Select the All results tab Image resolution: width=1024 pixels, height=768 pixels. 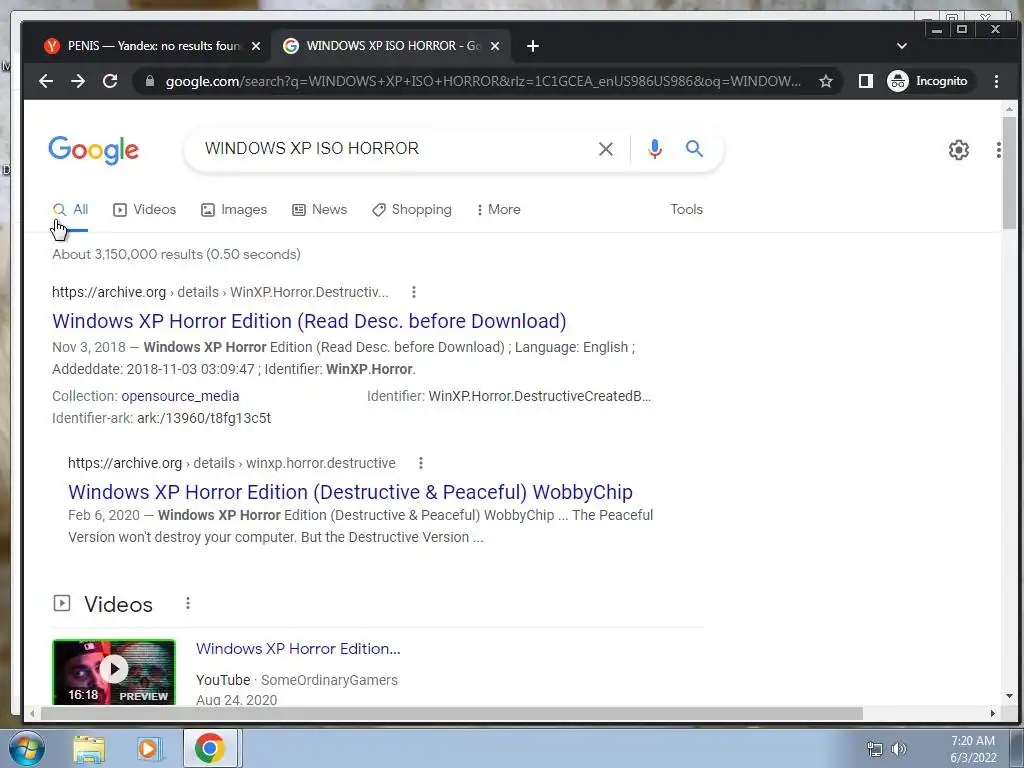[x=71, y=210]
